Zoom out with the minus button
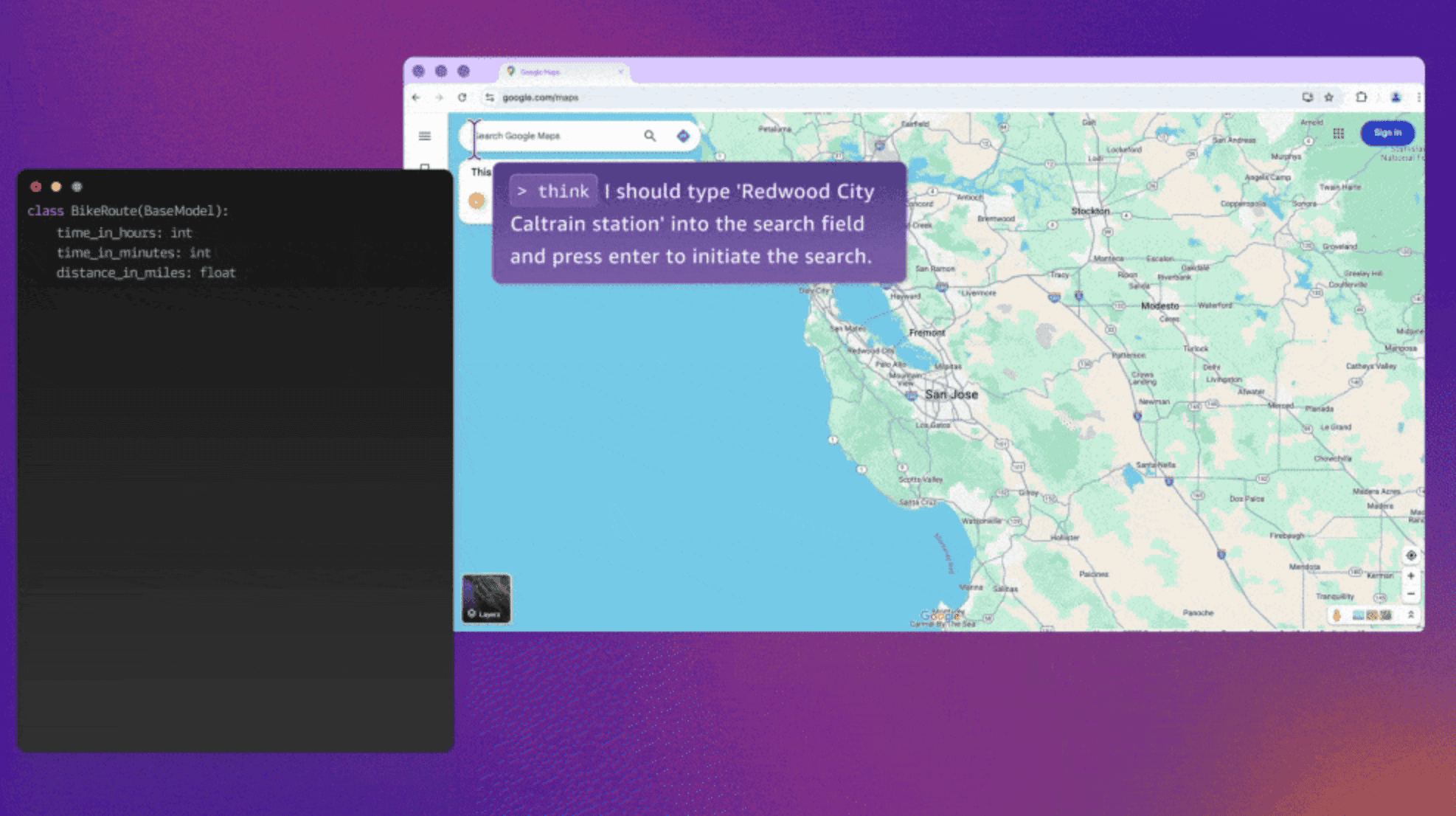 tap(1411, 594)
